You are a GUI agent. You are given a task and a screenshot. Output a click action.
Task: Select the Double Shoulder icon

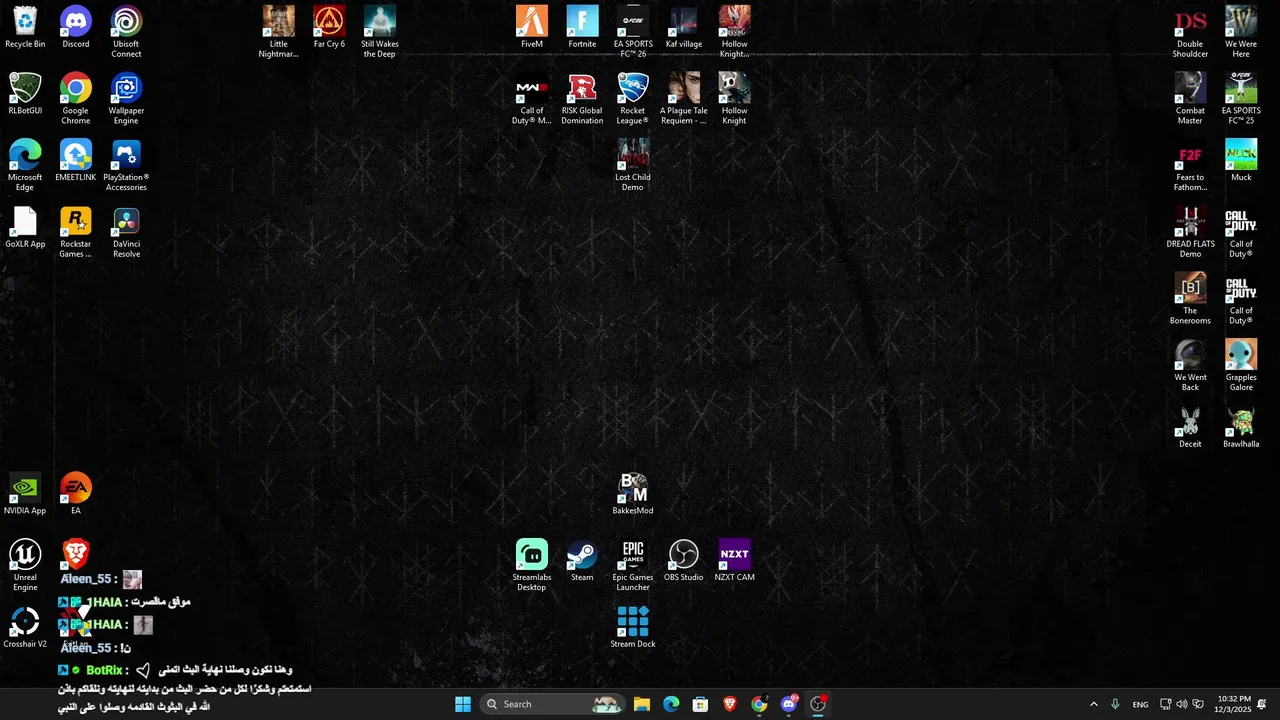tap(1190, 33)
